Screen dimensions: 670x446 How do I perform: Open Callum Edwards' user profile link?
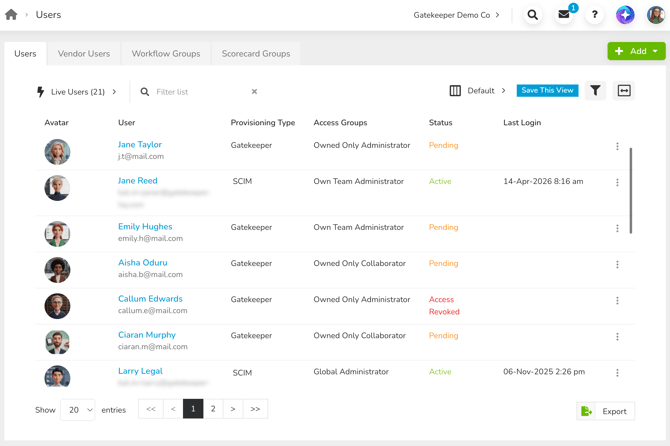(x=150, y=299)
